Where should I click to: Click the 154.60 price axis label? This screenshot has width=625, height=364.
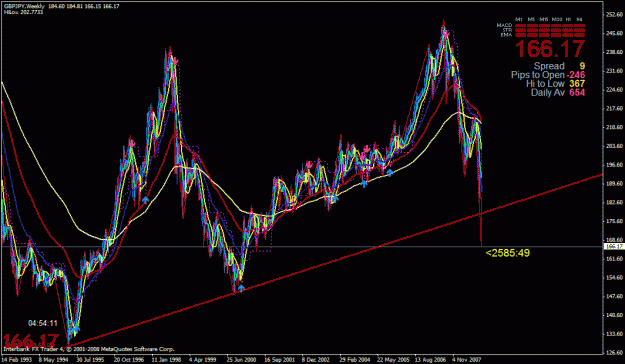click(613, 277)
